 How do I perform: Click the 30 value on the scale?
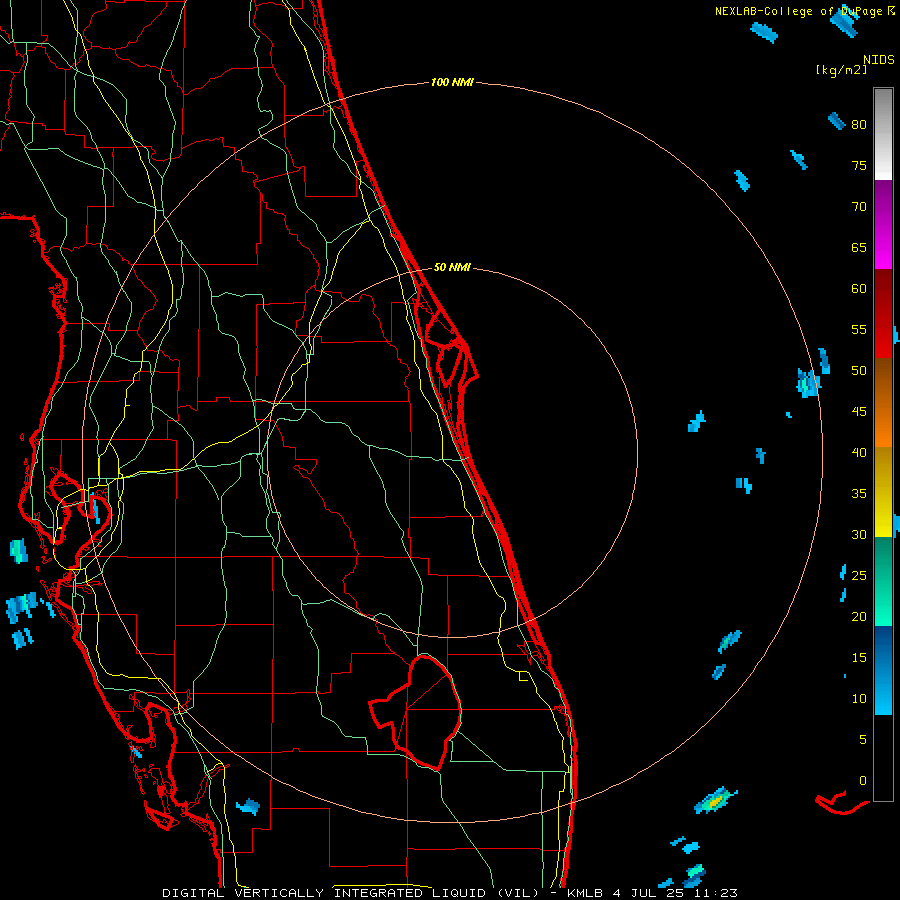pos(859,534)
